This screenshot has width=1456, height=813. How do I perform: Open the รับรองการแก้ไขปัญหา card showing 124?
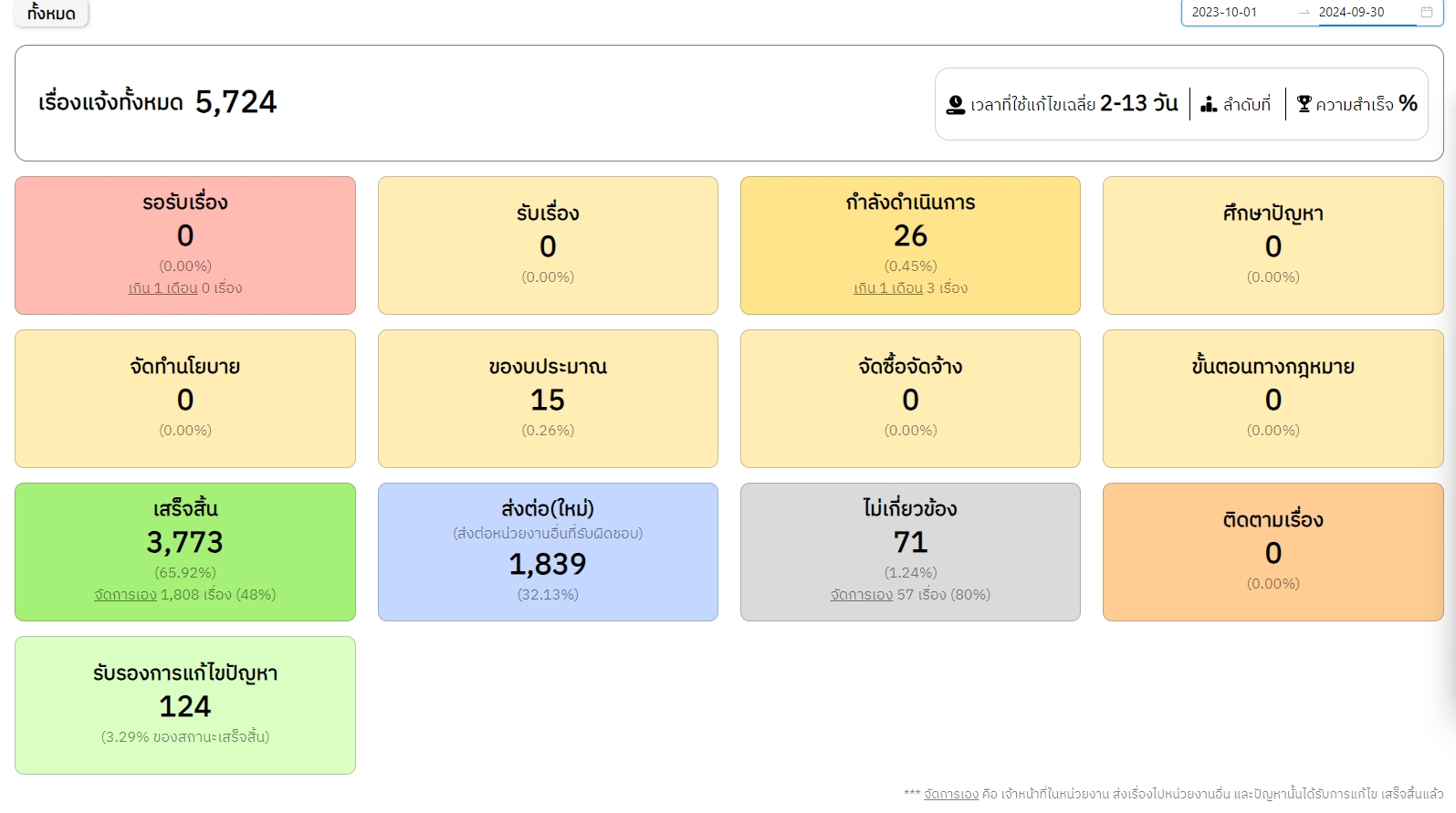point(185,704)
